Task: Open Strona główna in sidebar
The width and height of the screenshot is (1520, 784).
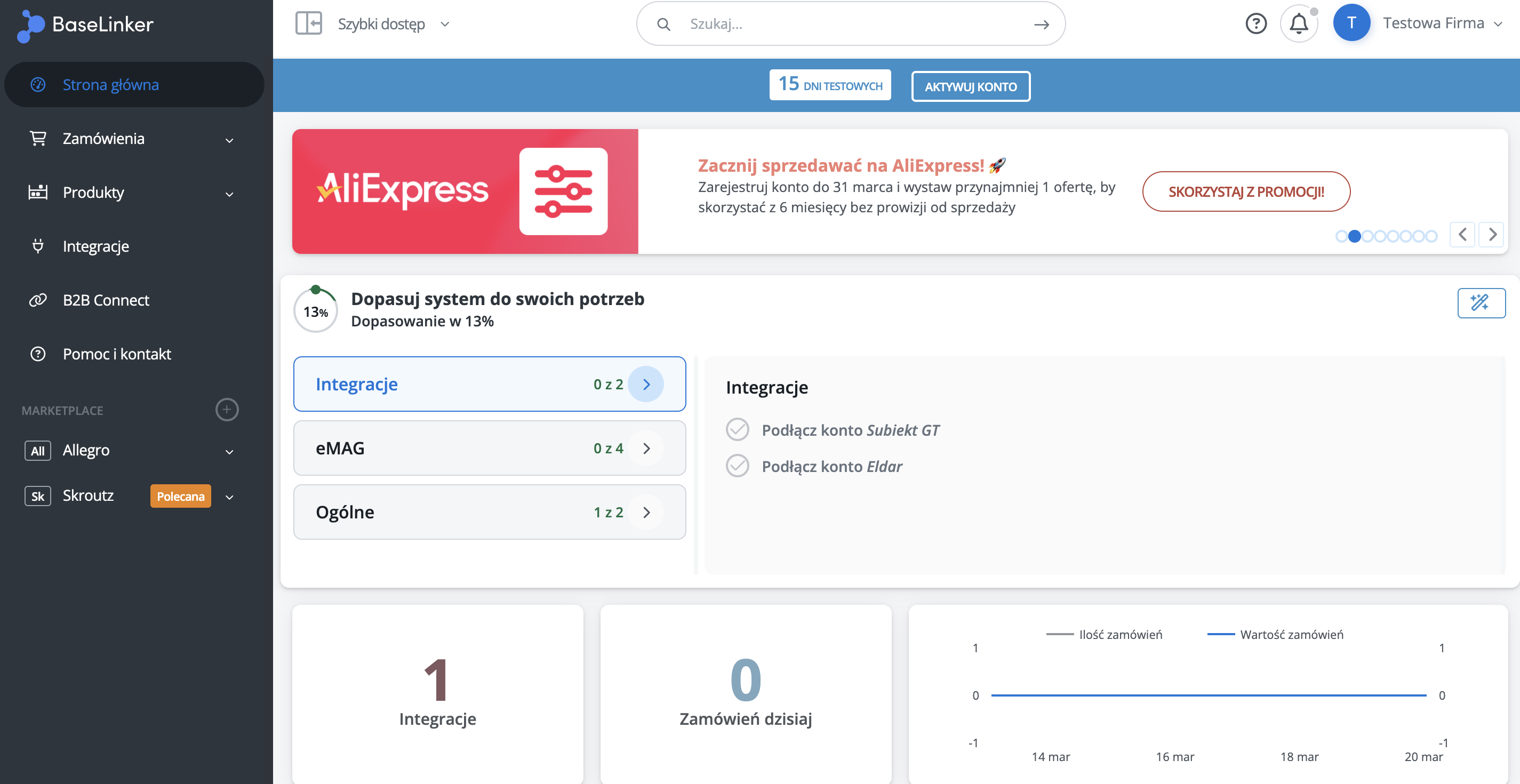Action: pos(134,84)
